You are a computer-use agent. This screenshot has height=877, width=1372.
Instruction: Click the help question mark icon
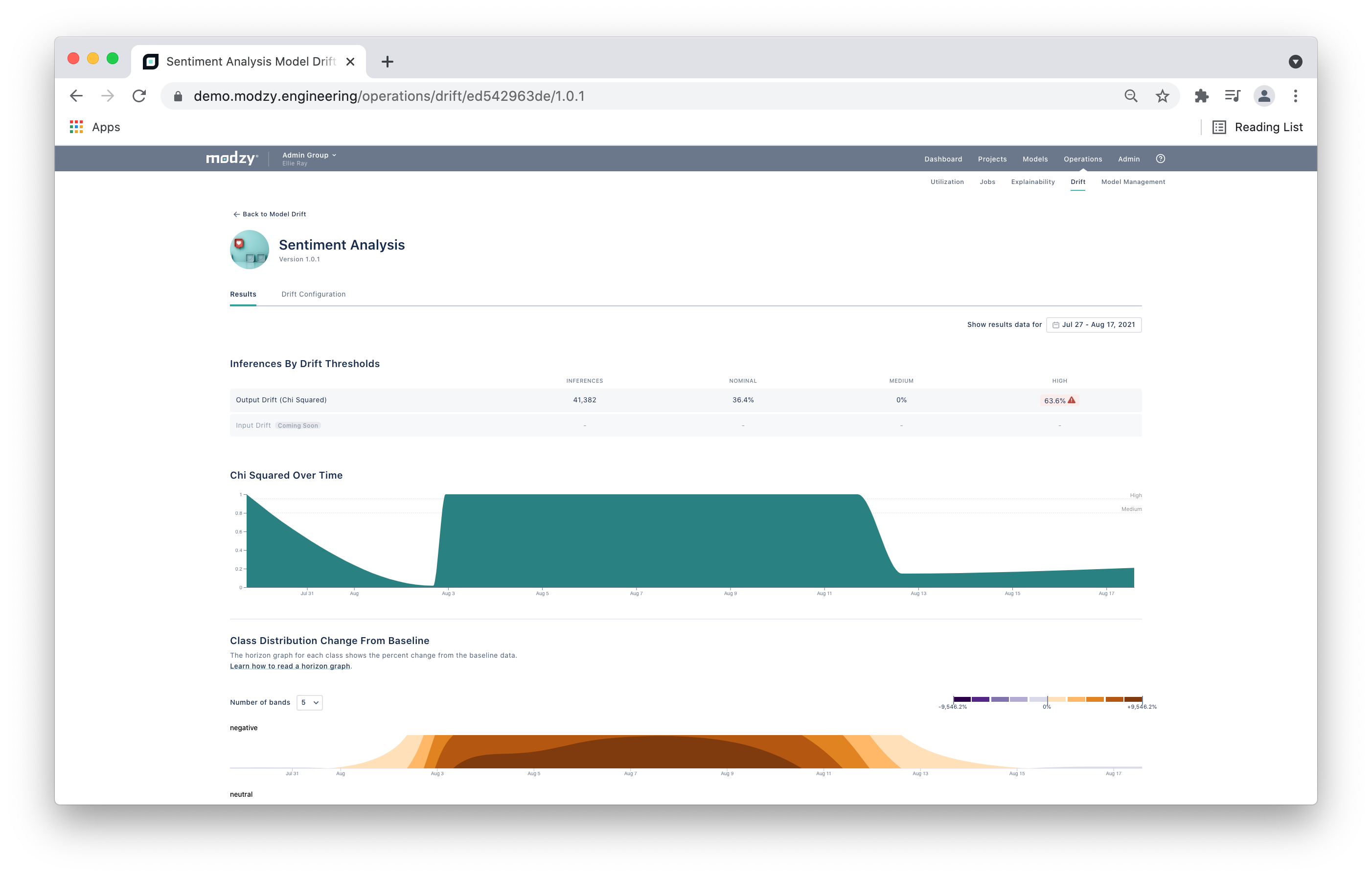pos(1160,159)
